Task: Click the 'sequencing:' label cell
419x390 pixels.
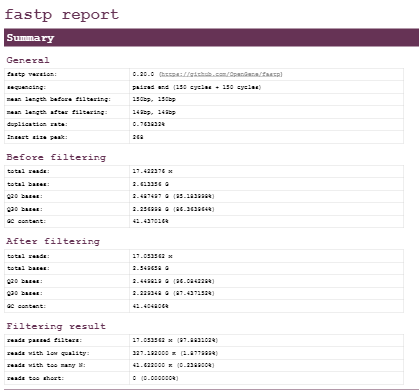Action: 67,87
